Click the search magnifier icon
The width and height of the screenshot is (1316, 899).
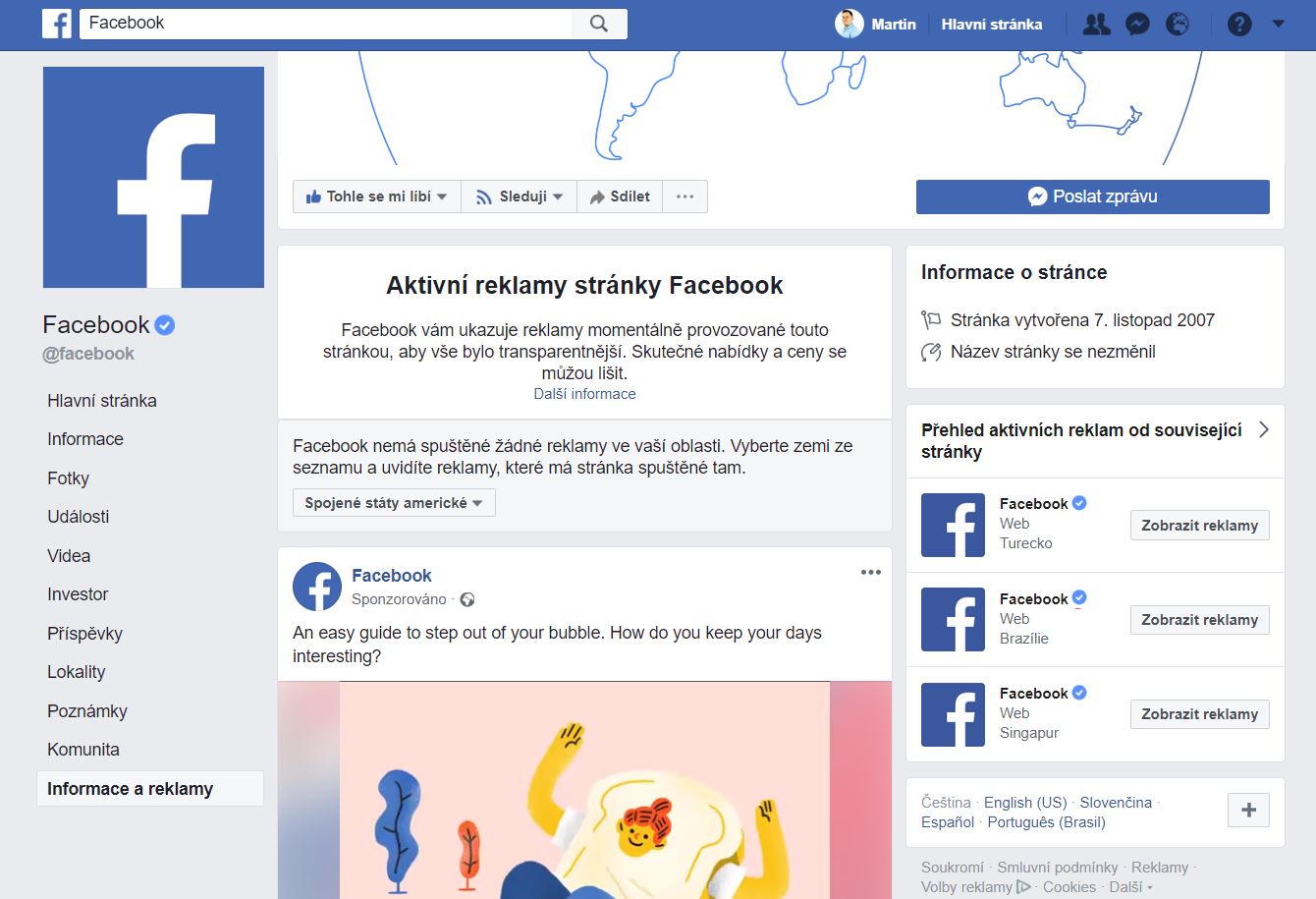coord(599,24)
